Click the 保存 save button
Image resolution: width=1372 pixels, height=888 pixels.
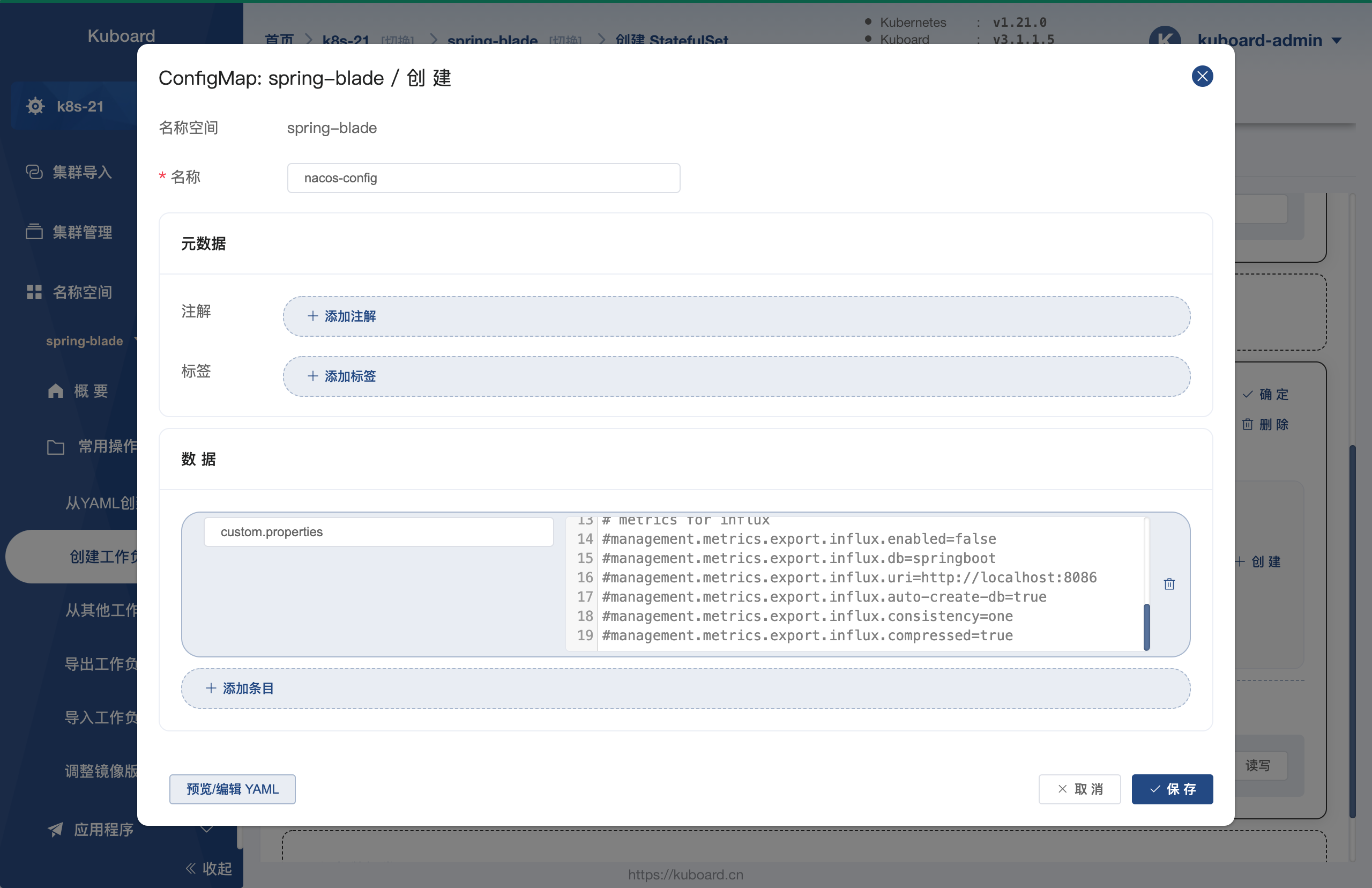tap(1172, 789)
